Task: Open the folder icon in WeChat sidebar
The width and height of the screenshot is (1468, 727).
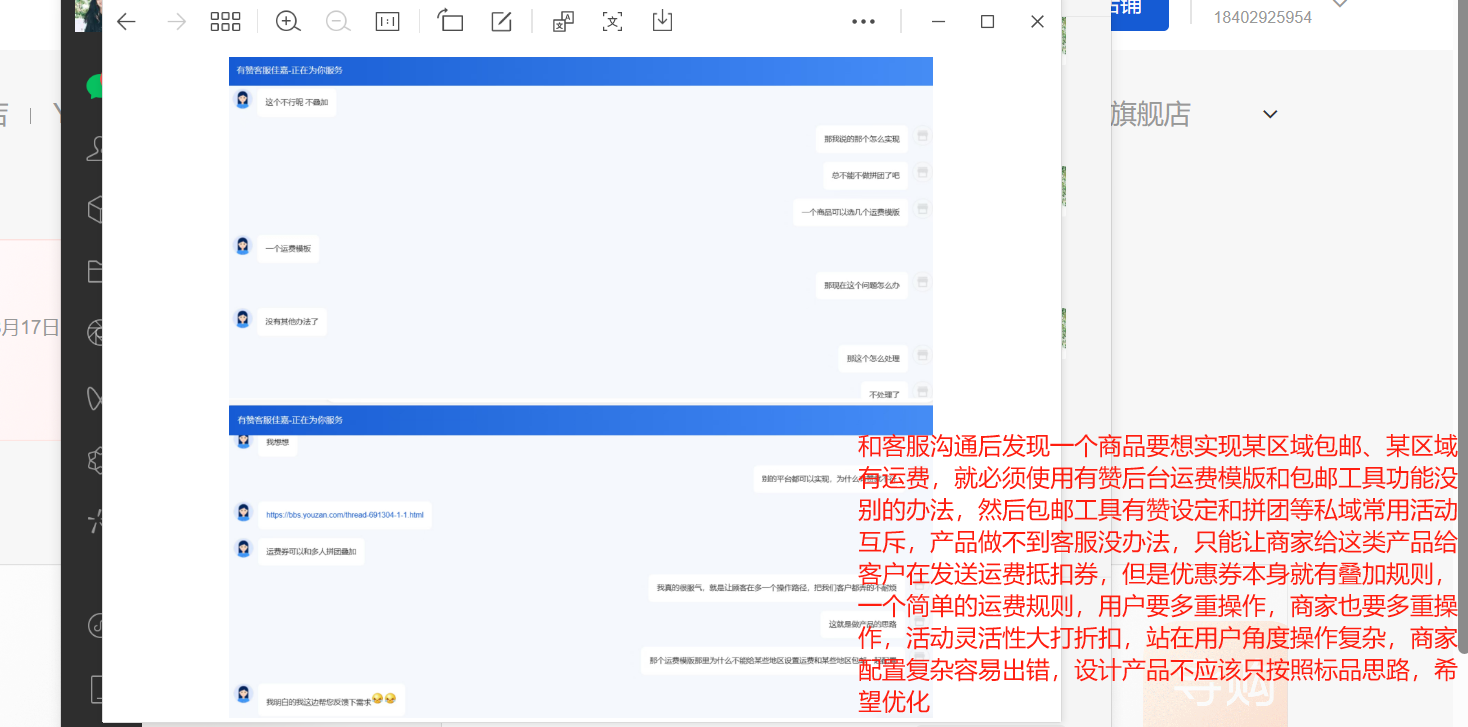Action: [96, 271]
